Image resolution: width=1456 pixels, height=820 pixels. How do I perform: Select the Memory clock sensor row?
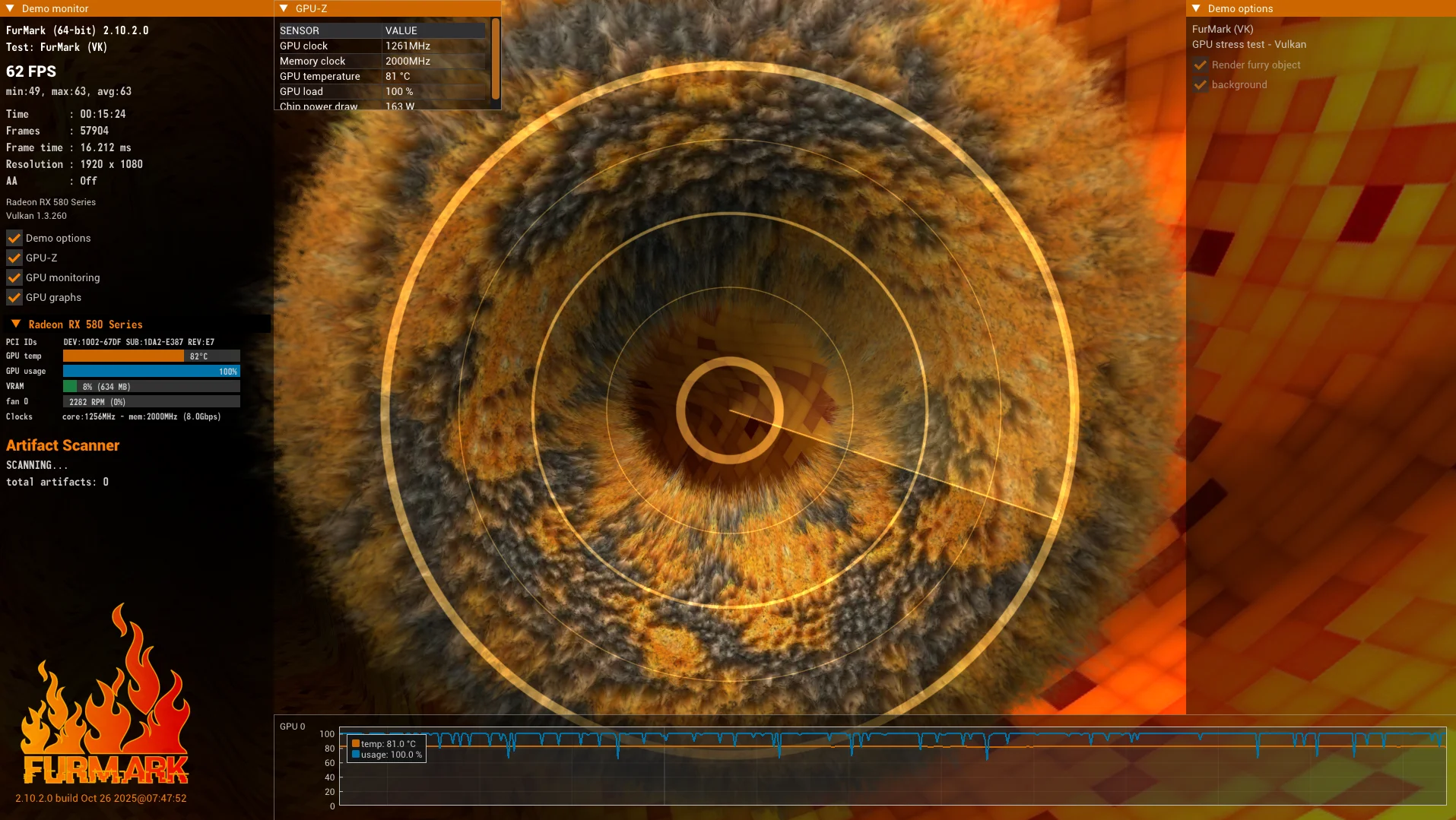382,61
